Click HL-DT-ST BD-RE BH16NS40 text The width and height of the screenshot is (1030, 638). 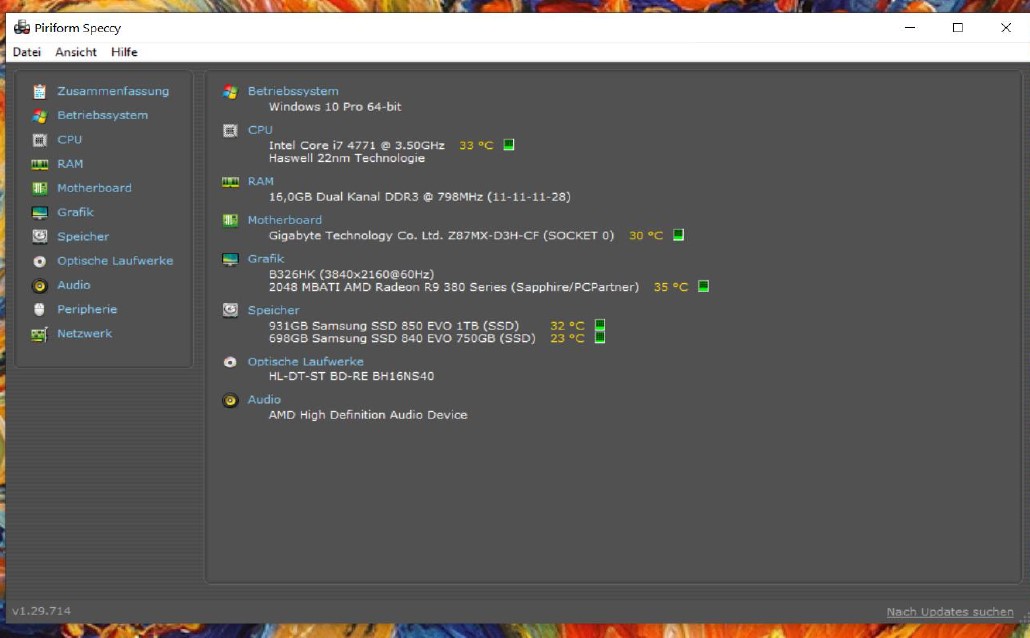351,376
